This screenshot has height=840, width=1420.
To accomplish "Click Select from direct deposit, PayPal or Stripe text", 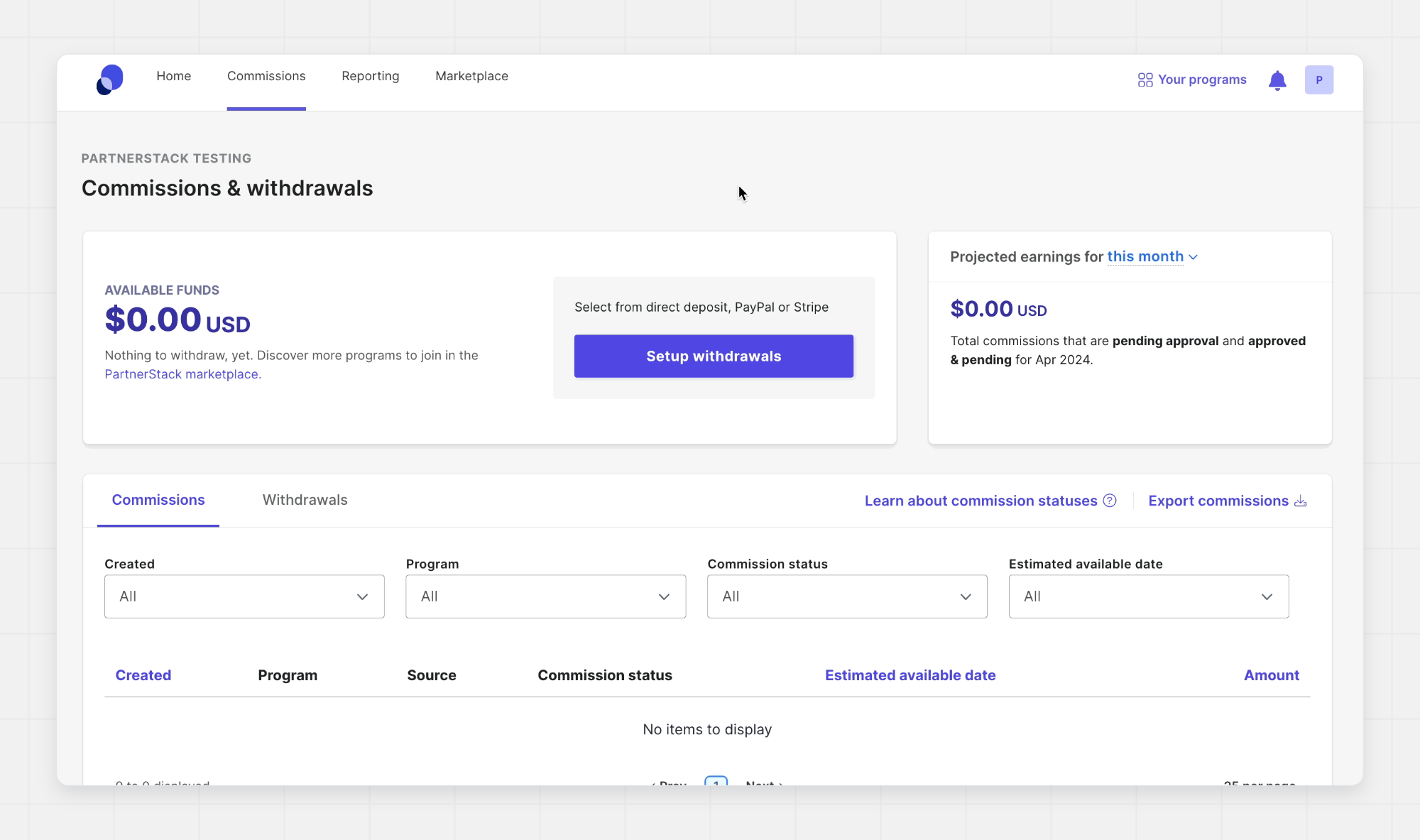I will click(701, 307).
